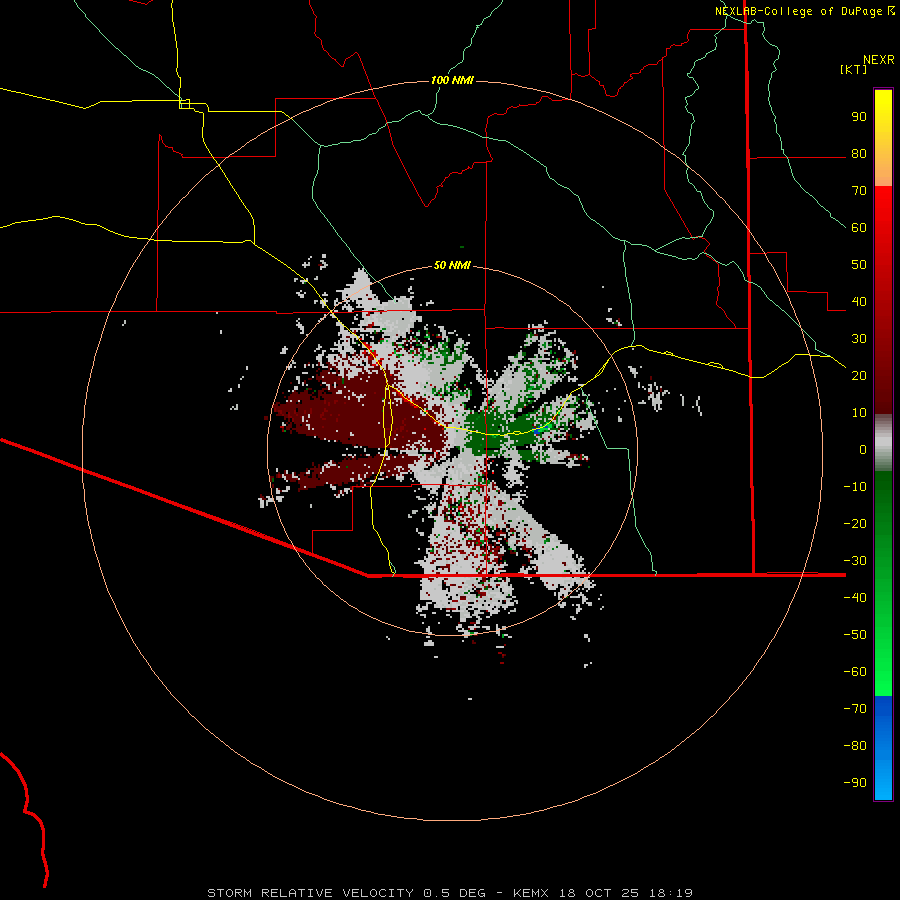900x900 pixels.
Task: Click the KEMX station identifier in the footer
Action: coord(531,893)
